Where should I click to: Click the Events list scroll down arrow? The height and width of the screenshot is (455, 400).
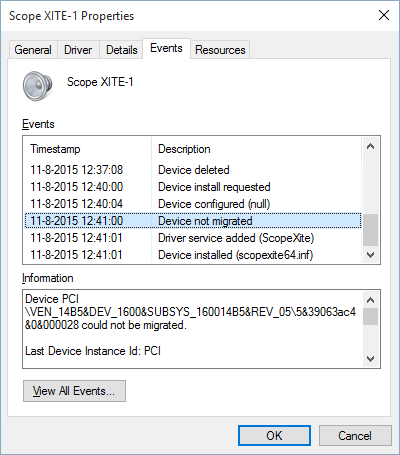tap(370, 255)
